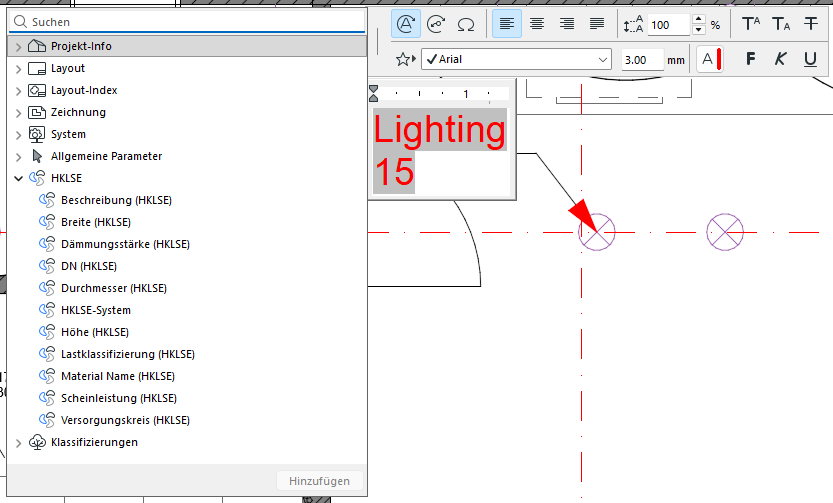Select Versorgungskreis (HKLSE) parameter
The height and width of the screenshot is (503, 833).
125,420
